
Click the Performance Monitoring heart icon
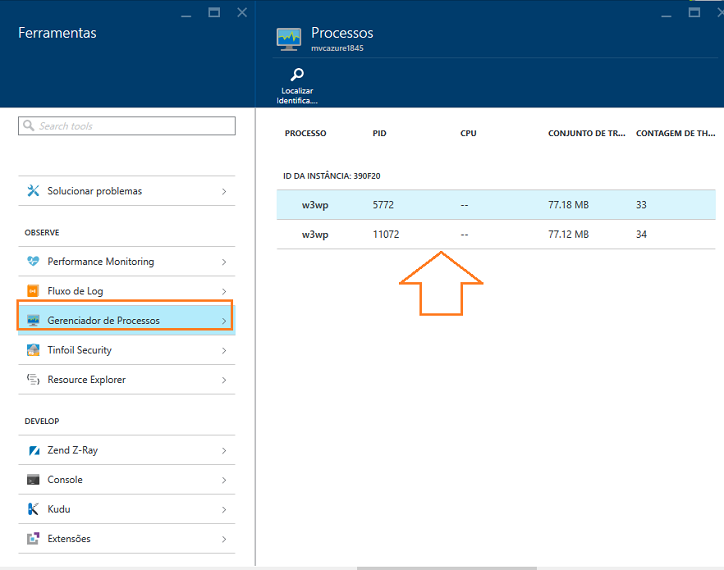point(33,261)
